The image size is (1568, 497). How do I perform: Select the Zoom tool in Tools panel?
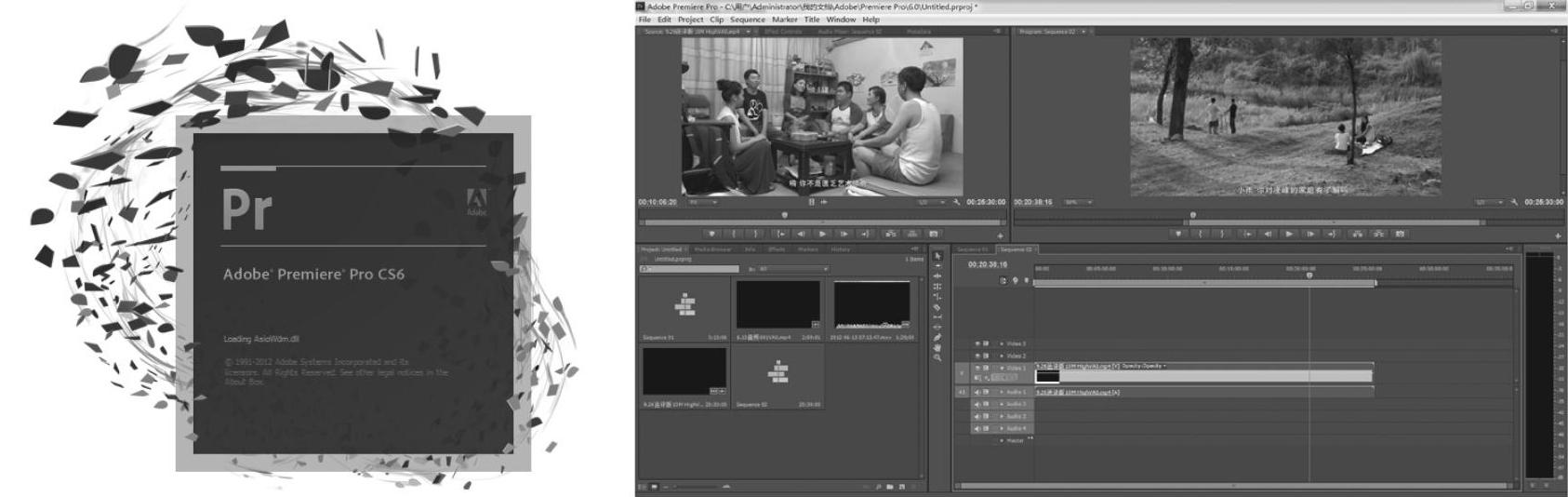(x=937, y=357)
